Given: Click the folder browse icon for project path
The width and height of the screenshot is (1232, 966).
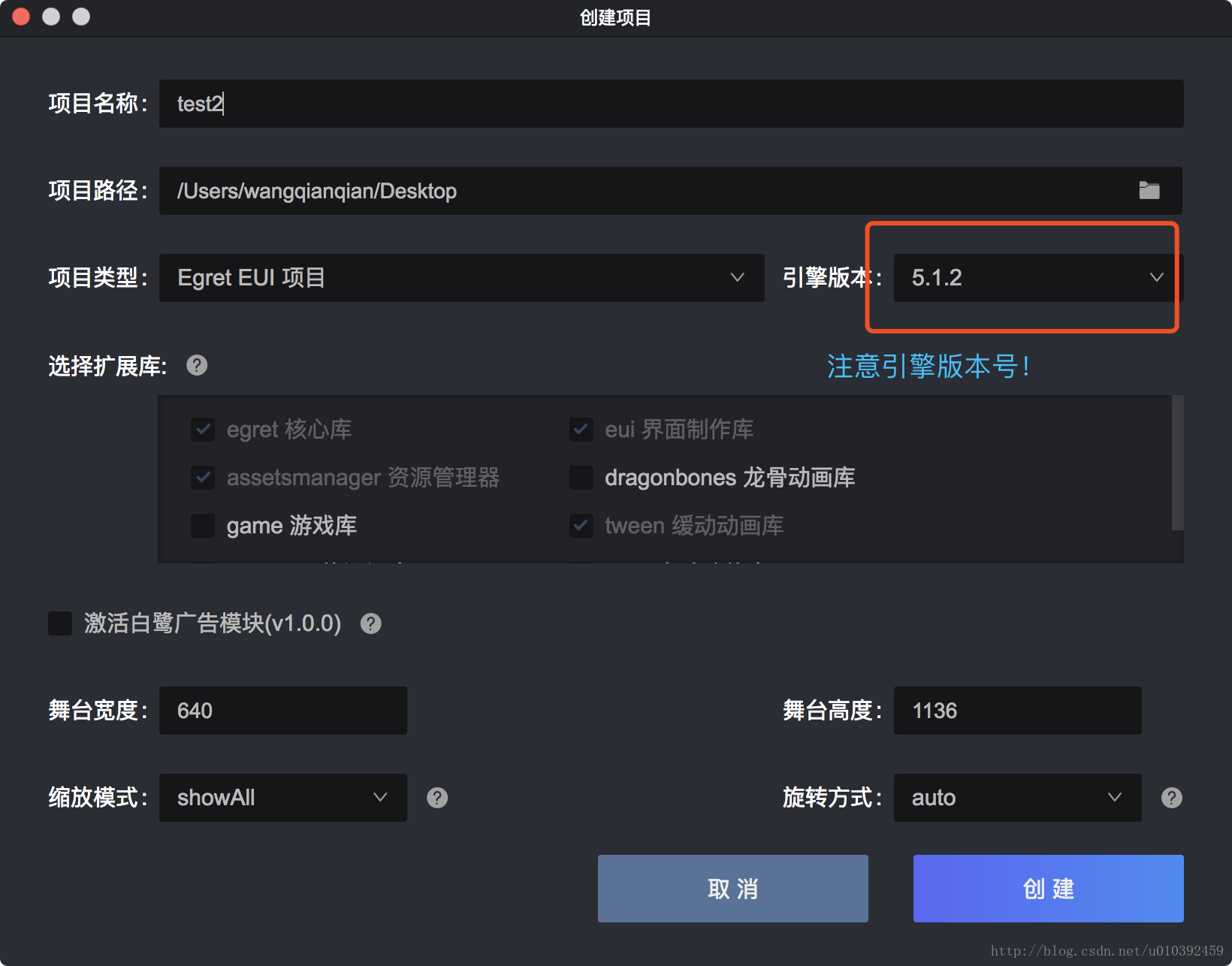Looking at the screenshot, I should coord(1149,191).
